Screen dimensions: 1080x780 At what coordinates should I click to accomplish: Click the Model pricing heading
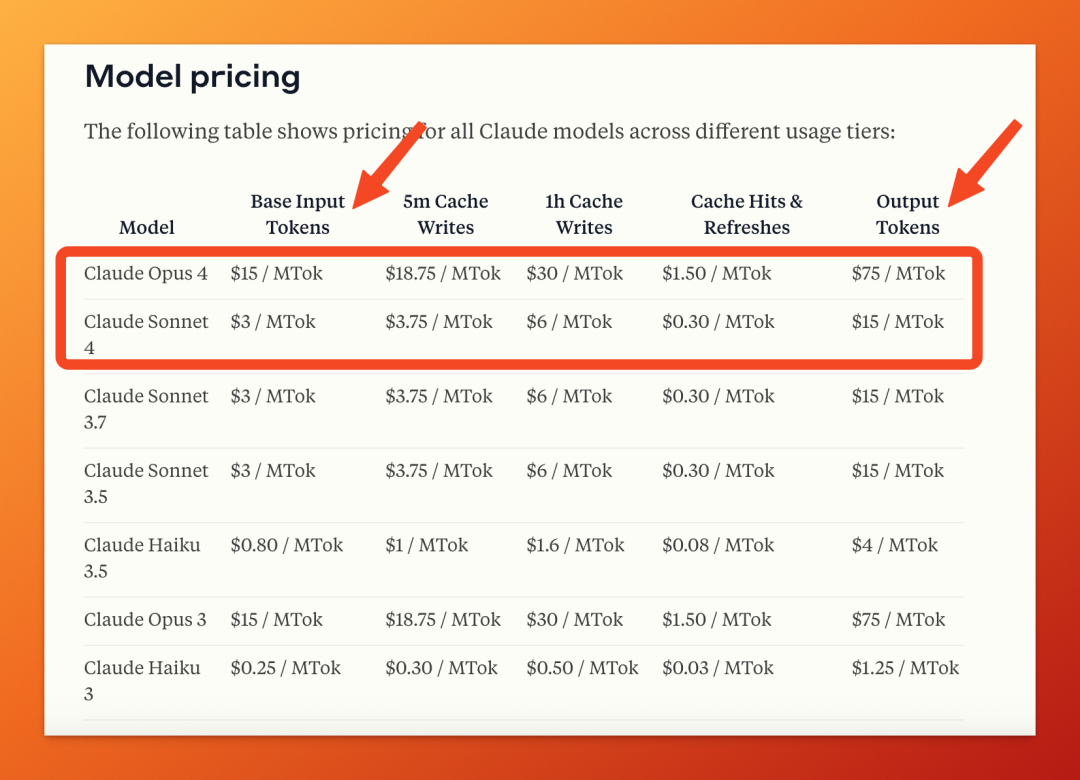pyautogui.click(x=192, y=77)
